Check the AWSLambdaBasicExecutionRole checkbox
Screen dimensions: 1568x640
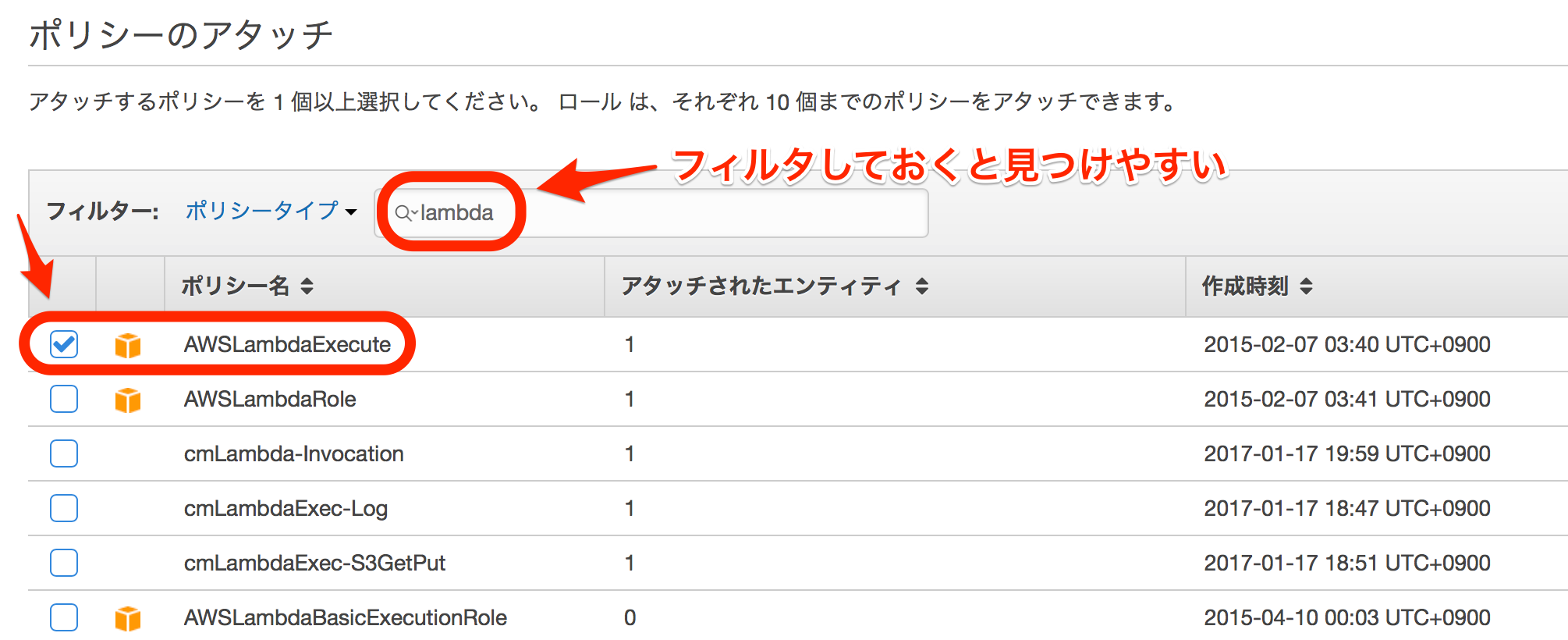(64, 617)
